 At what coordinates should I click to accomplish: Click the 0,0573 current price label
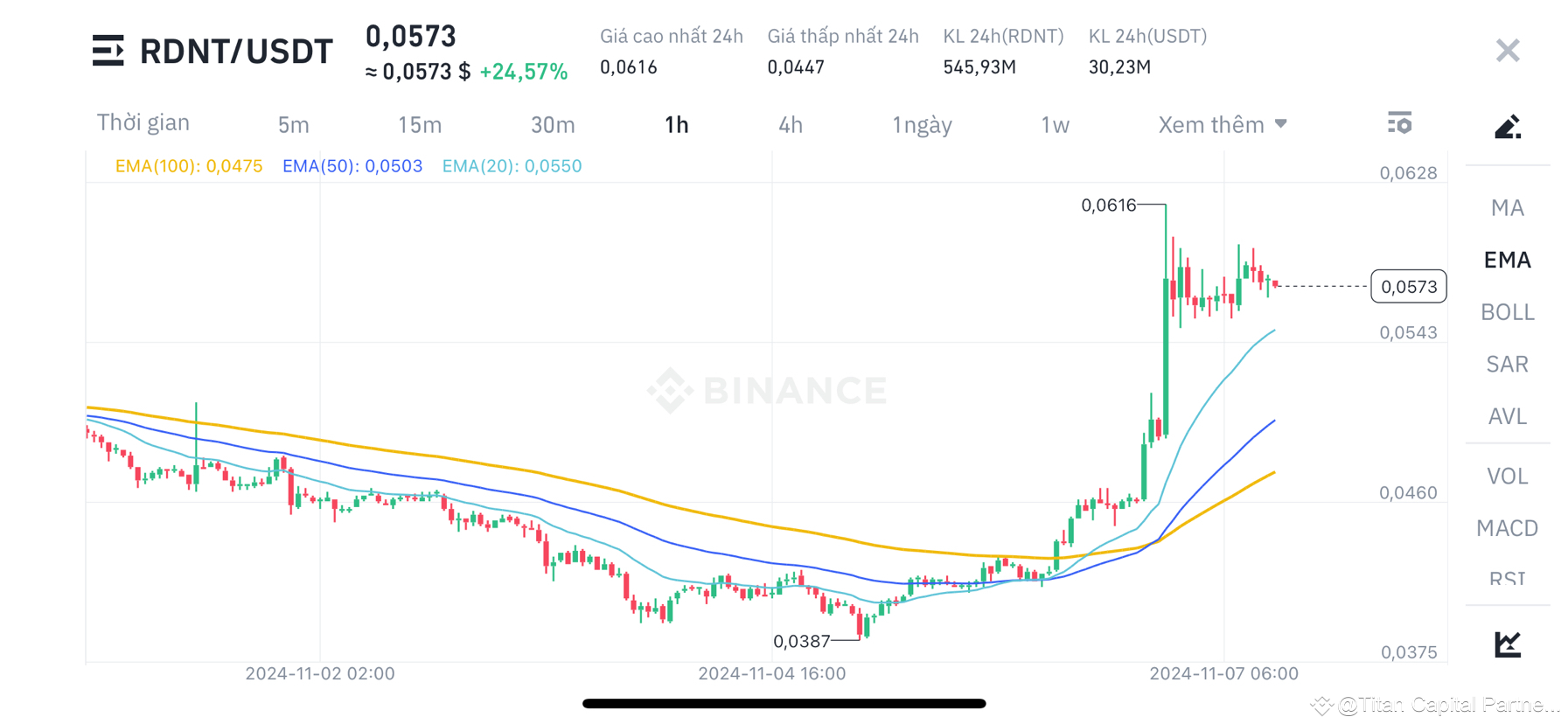(x=1408, y=286)
